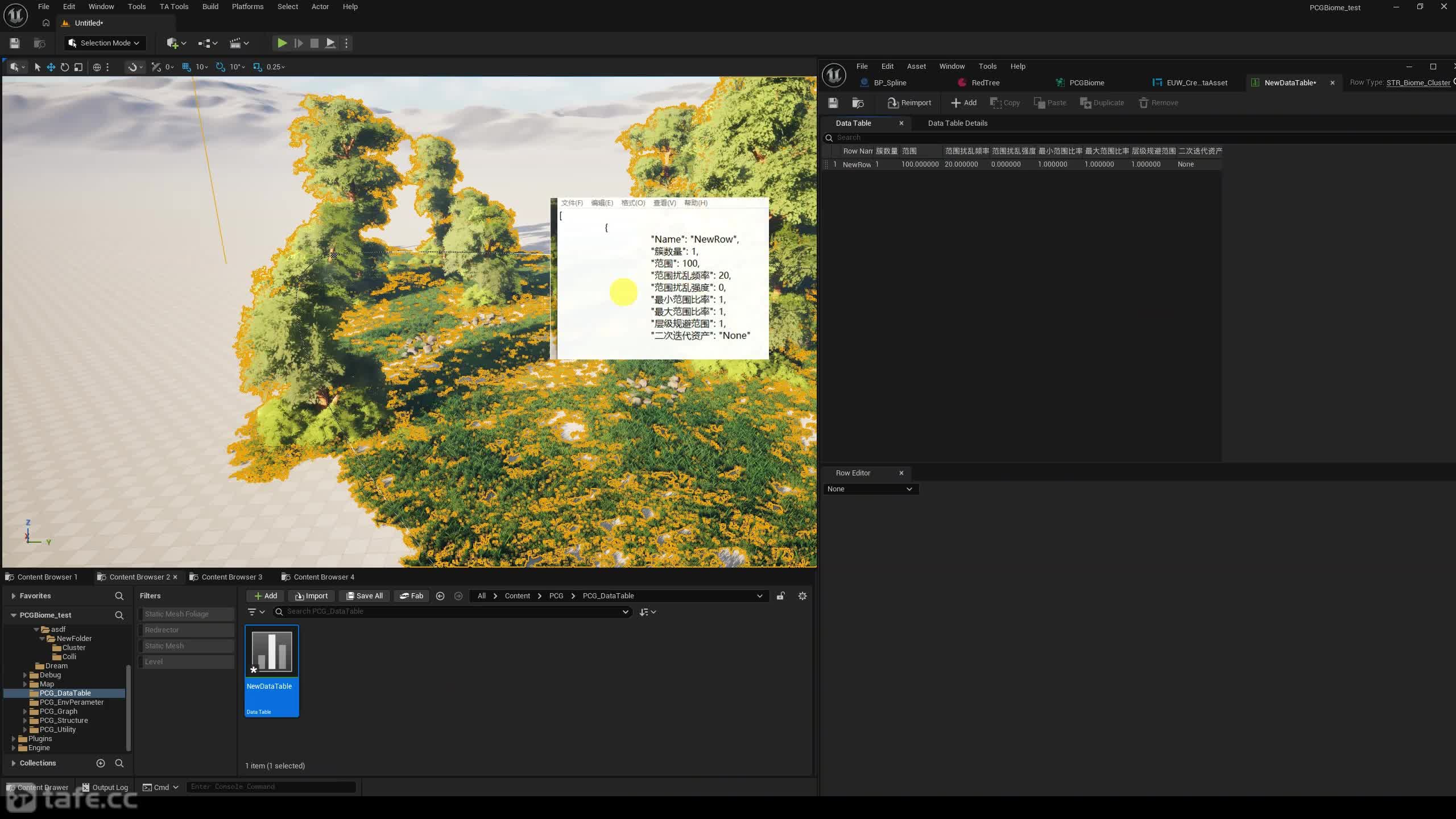Open play options three-dot menu
Viewport: 1456px width, 819px height.
coord(346,43)
